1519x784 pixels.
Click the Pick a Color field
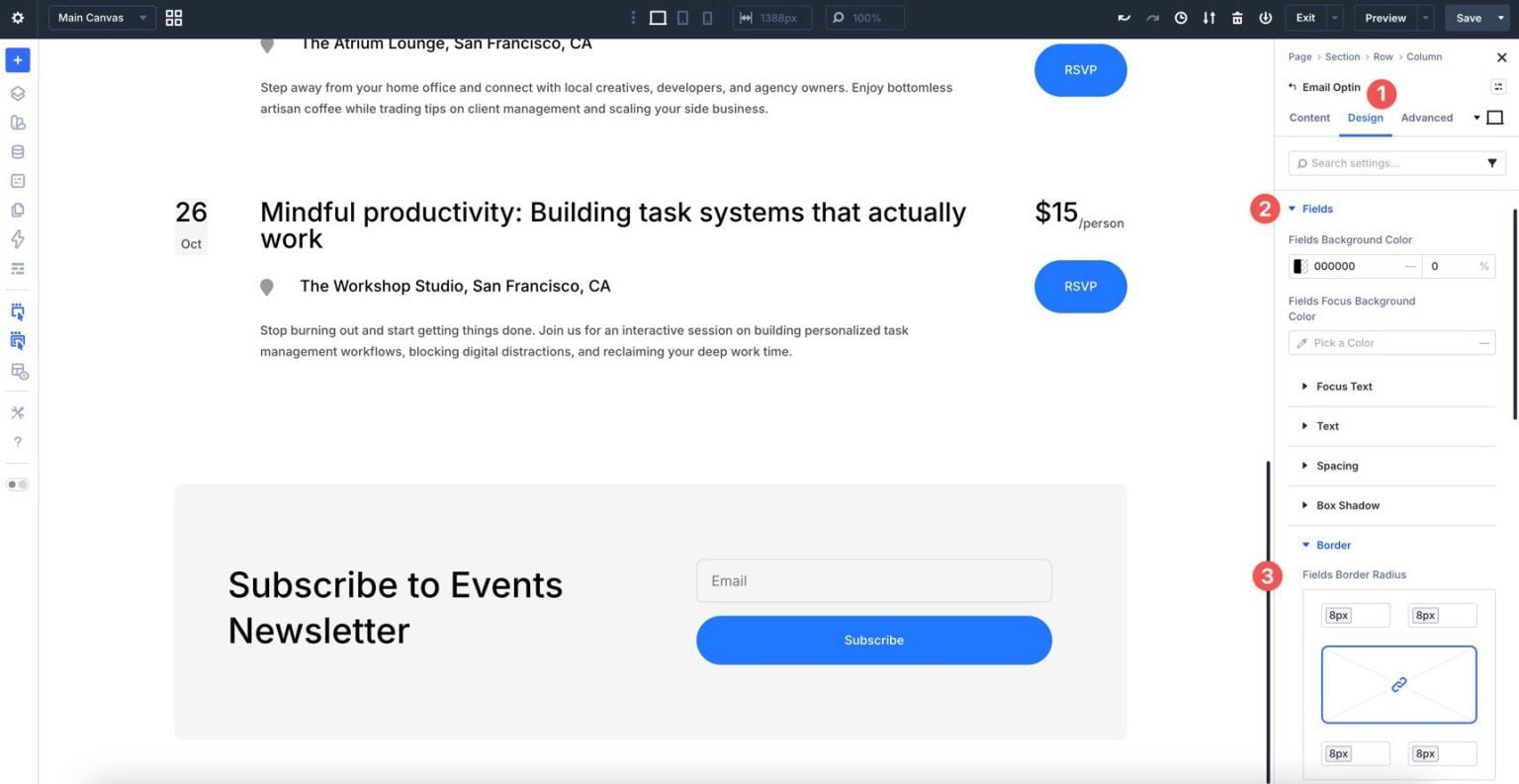click(x=1391, y=343)
